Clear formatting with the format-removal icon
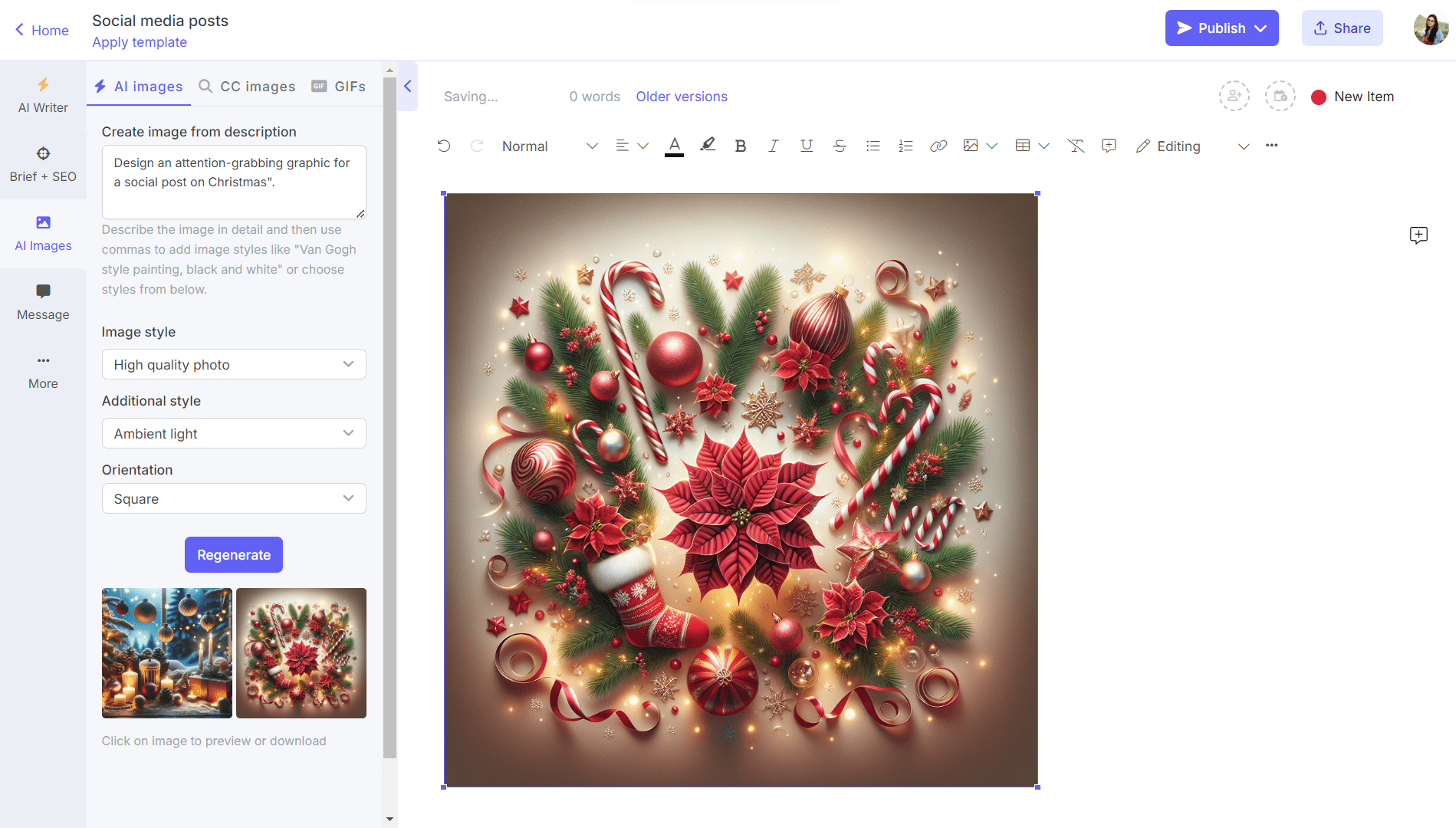This screenshot has width=1456, height=828. [x=1075, y=146]
